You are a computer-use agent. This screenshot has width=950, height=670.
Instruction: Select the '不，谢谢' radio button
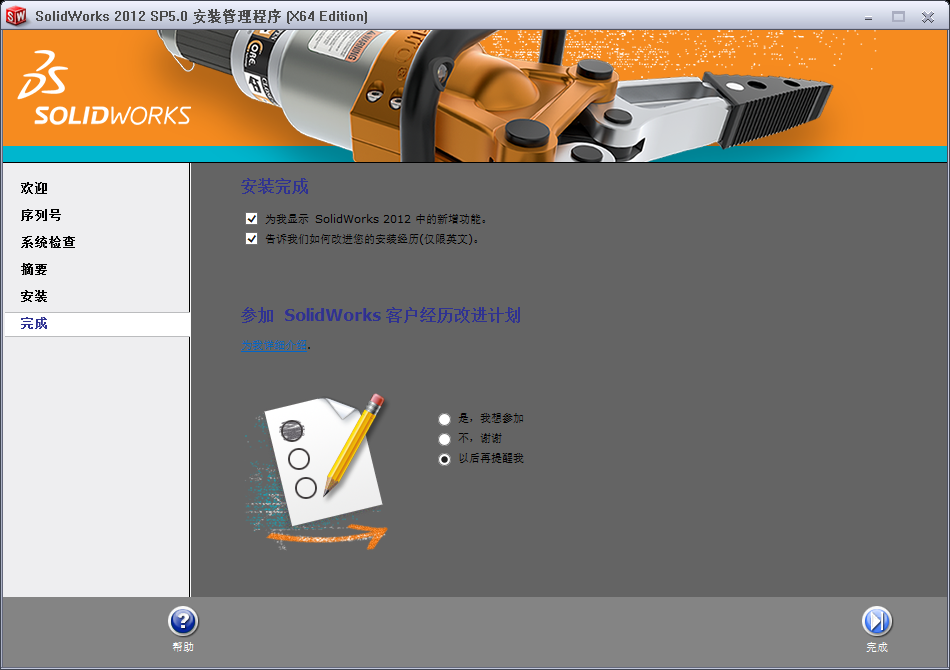pyautogui.click(x=444, y=439)
